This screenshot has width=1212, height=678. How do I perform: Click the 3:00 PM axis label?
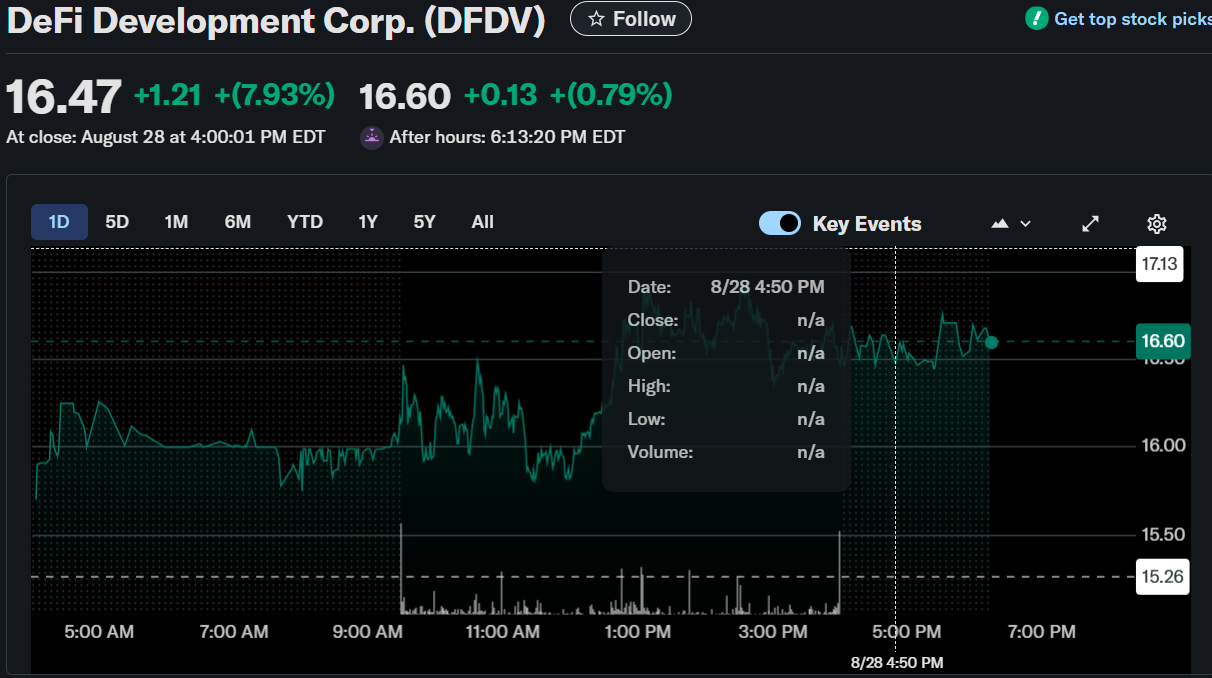pyautogui.click(x=773, y=632)
